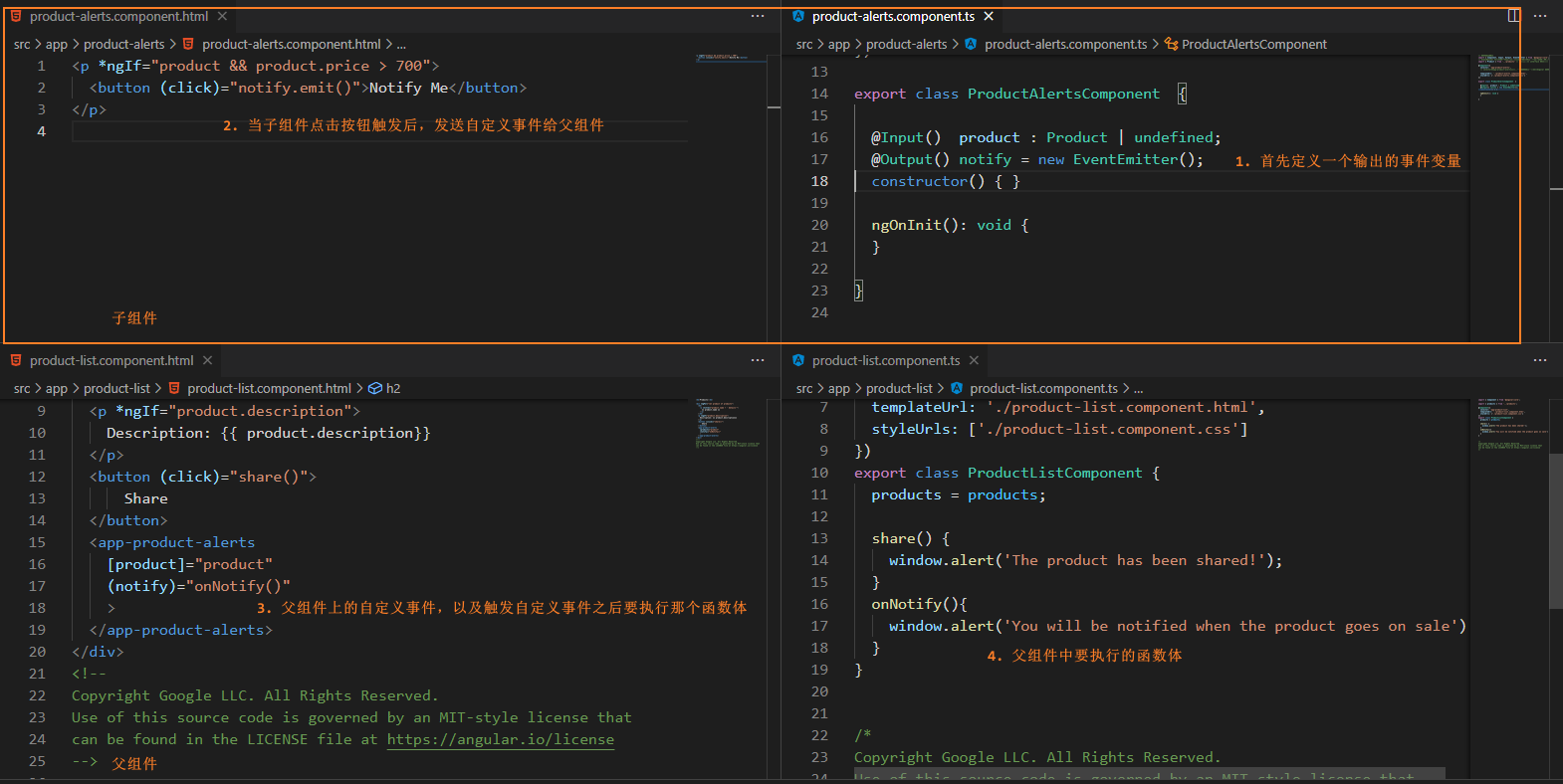Click the '(click)="share()"' button line
Screen dimensions: 1563x784
coord(203,477)
